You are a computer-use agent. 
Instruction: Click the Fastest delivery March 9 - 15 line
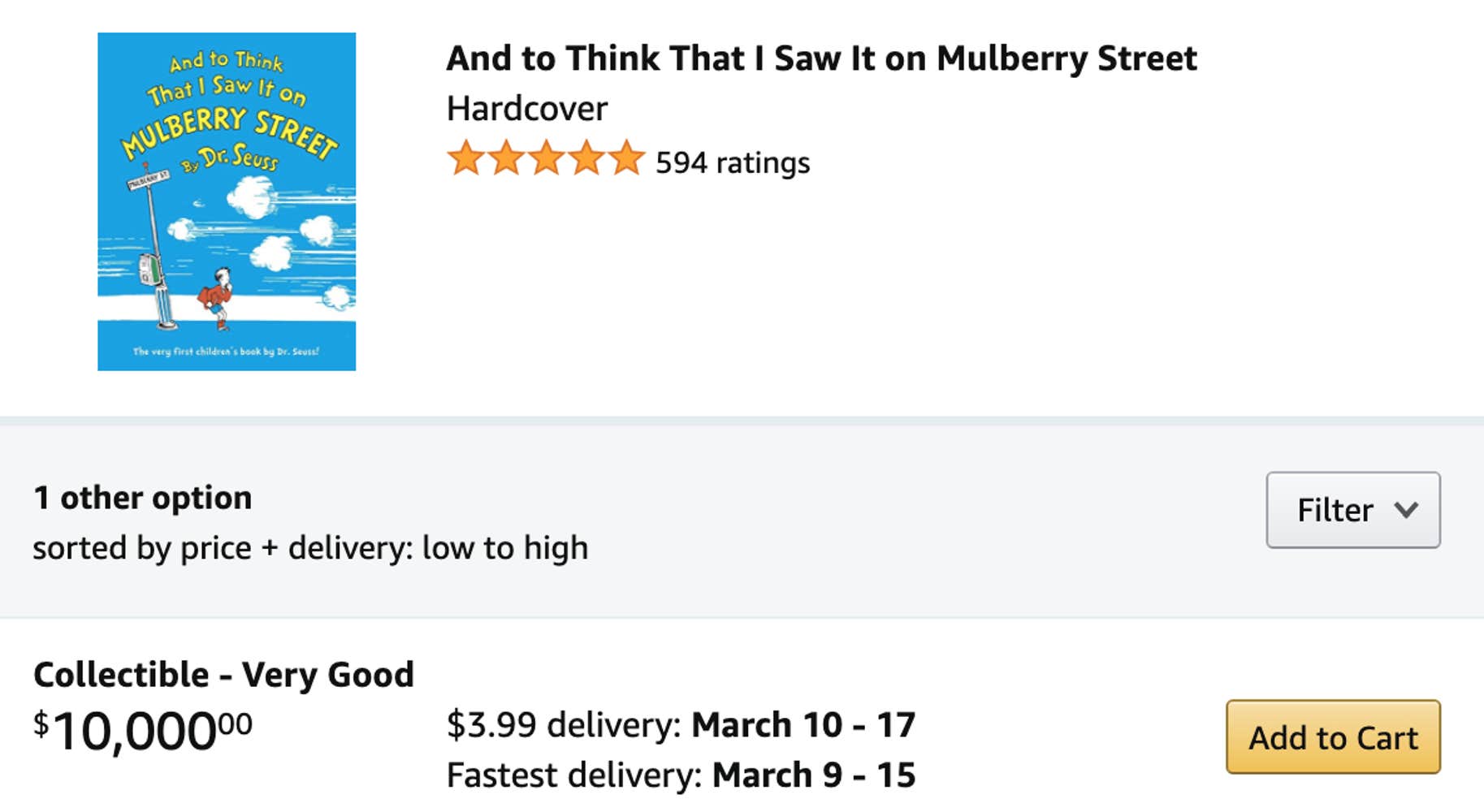click(x=681, y=775)
